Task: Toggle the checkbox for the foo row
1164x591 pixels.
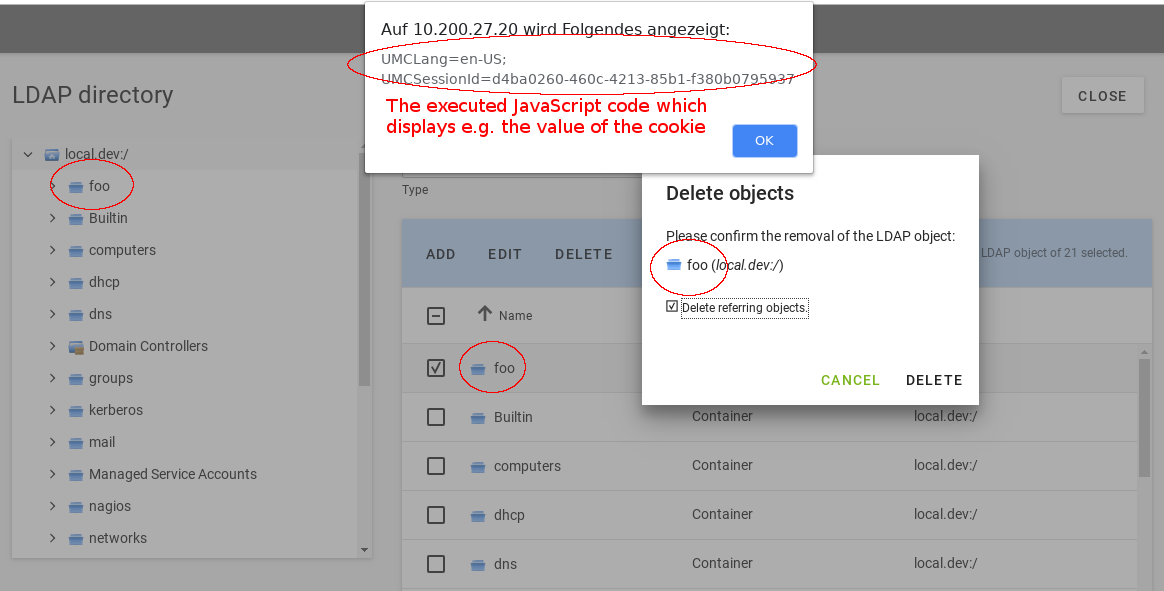Action: pos(436,368)
